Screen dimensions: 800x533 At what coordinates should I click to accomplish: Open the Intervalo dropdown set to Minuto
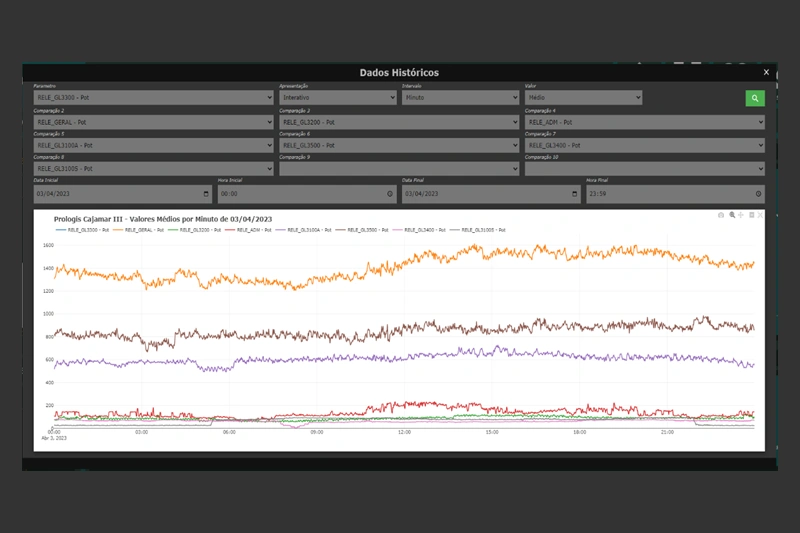click(453, 98)
